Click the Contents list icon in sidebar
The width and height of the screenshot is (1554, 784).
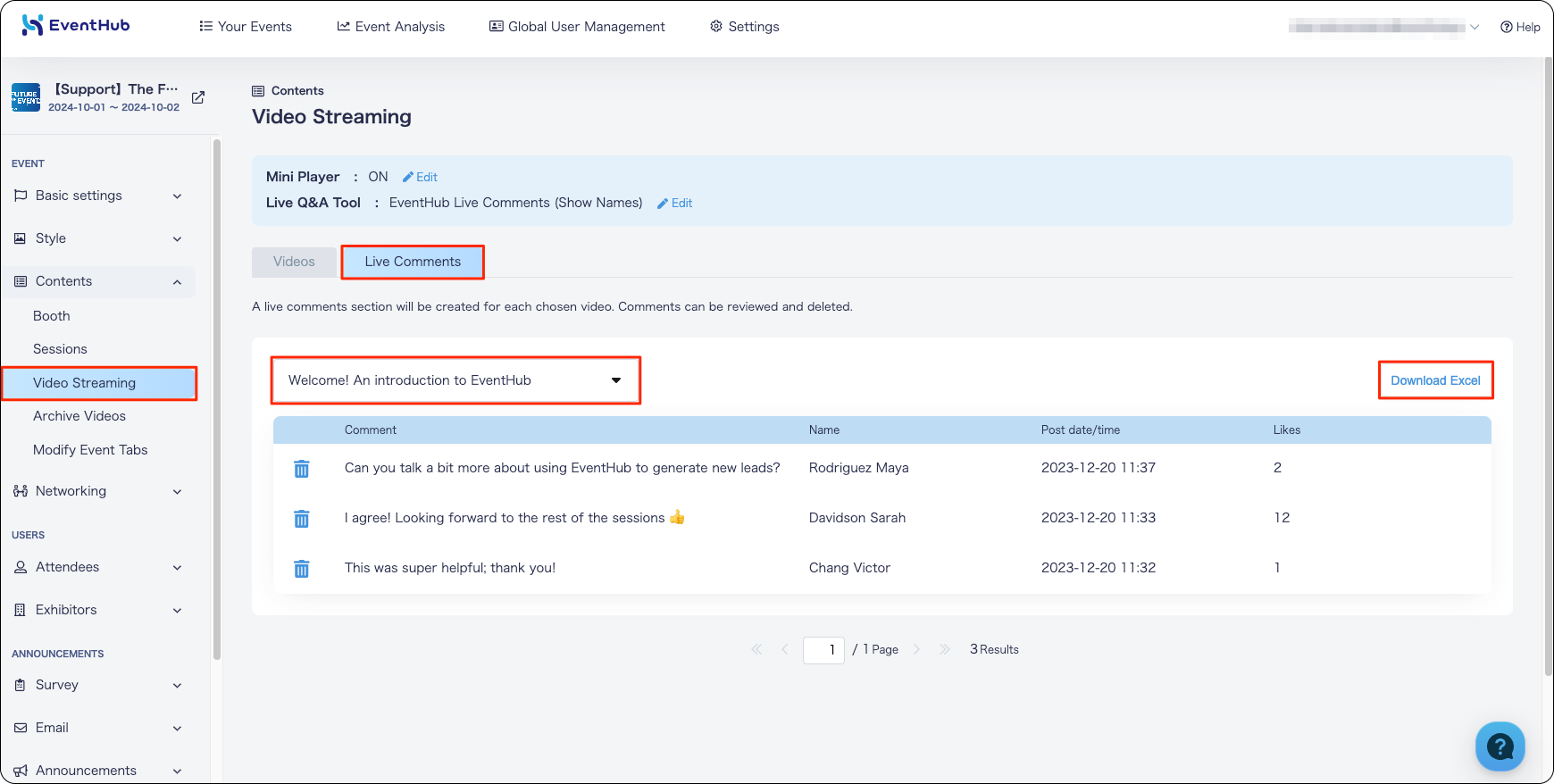(21, 281)
